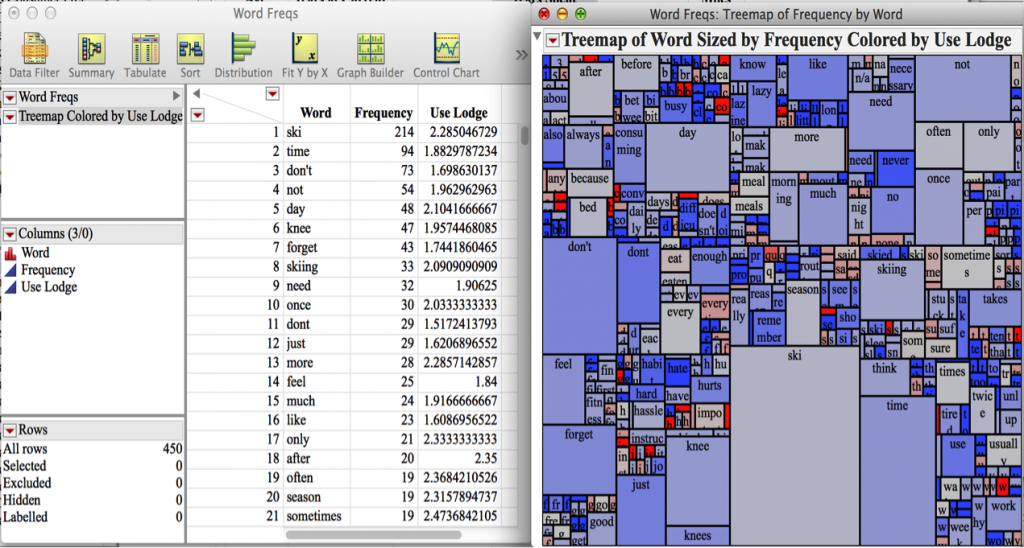Open the Treemap Colored by Use Lodge script menu

pyautogui.click(x=10, y=117)
